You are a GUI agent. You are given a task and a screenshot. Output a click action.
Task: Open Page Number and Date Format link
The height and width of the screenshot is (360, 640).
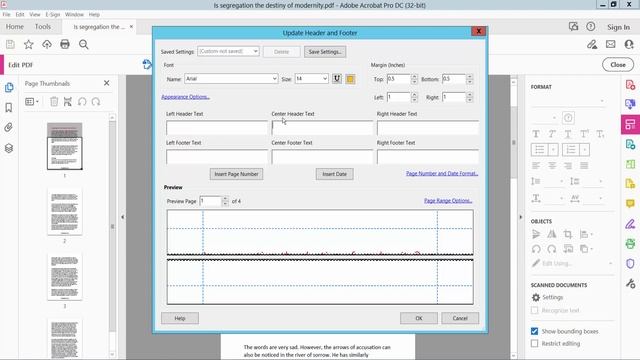(442, 173)
